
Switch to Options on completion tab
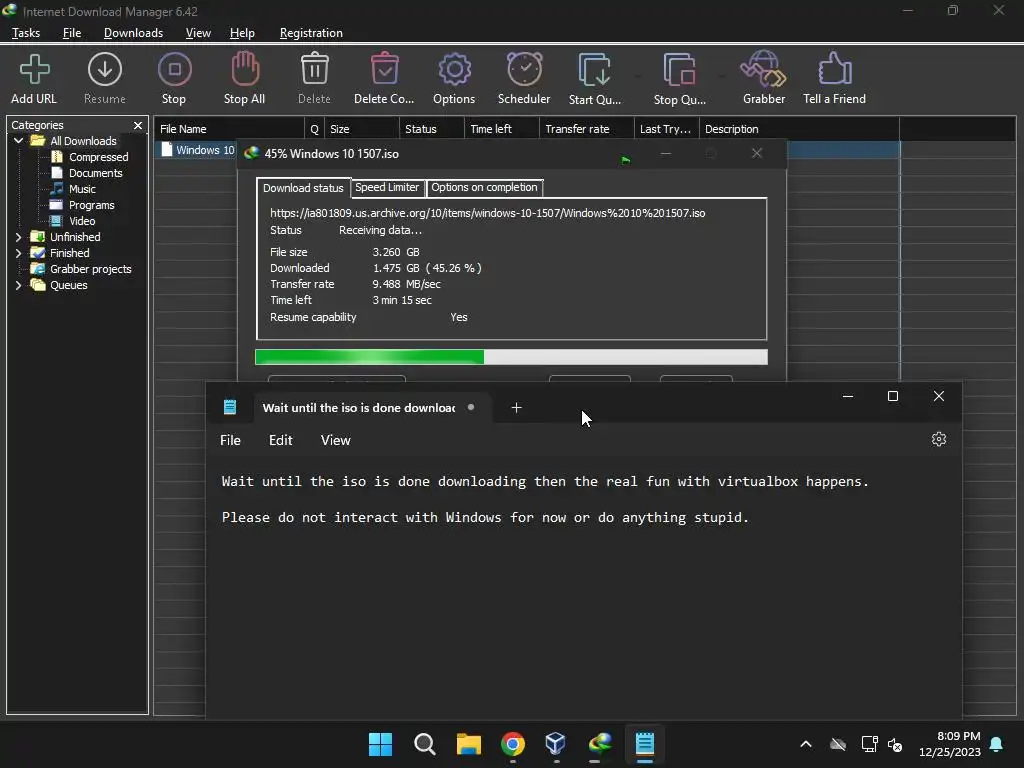tap(484, 187)
